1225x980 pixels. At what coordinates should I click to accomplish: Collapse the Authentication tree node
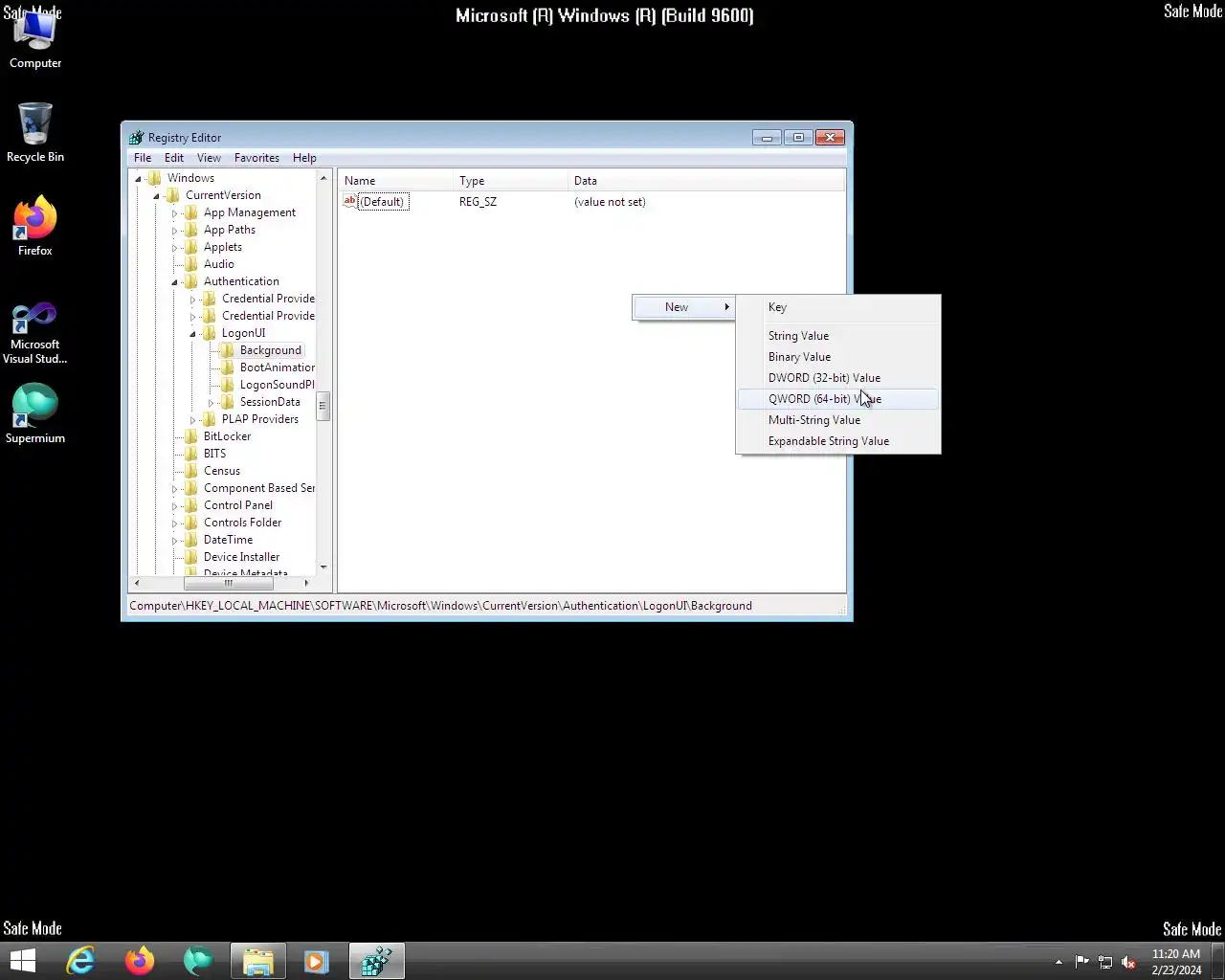(174, 282)
